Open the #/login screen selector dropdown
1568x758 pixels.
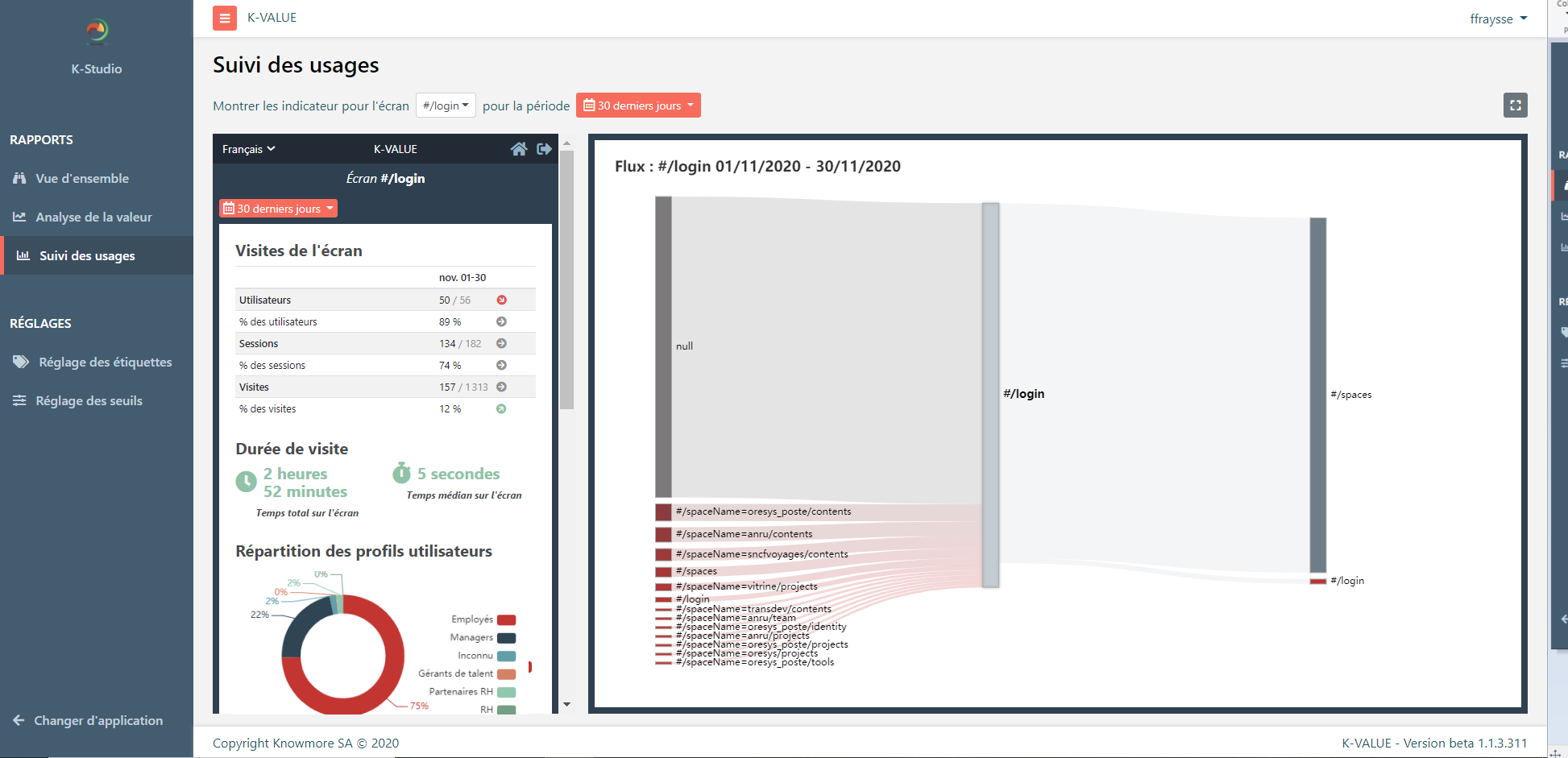coord(446,106)
